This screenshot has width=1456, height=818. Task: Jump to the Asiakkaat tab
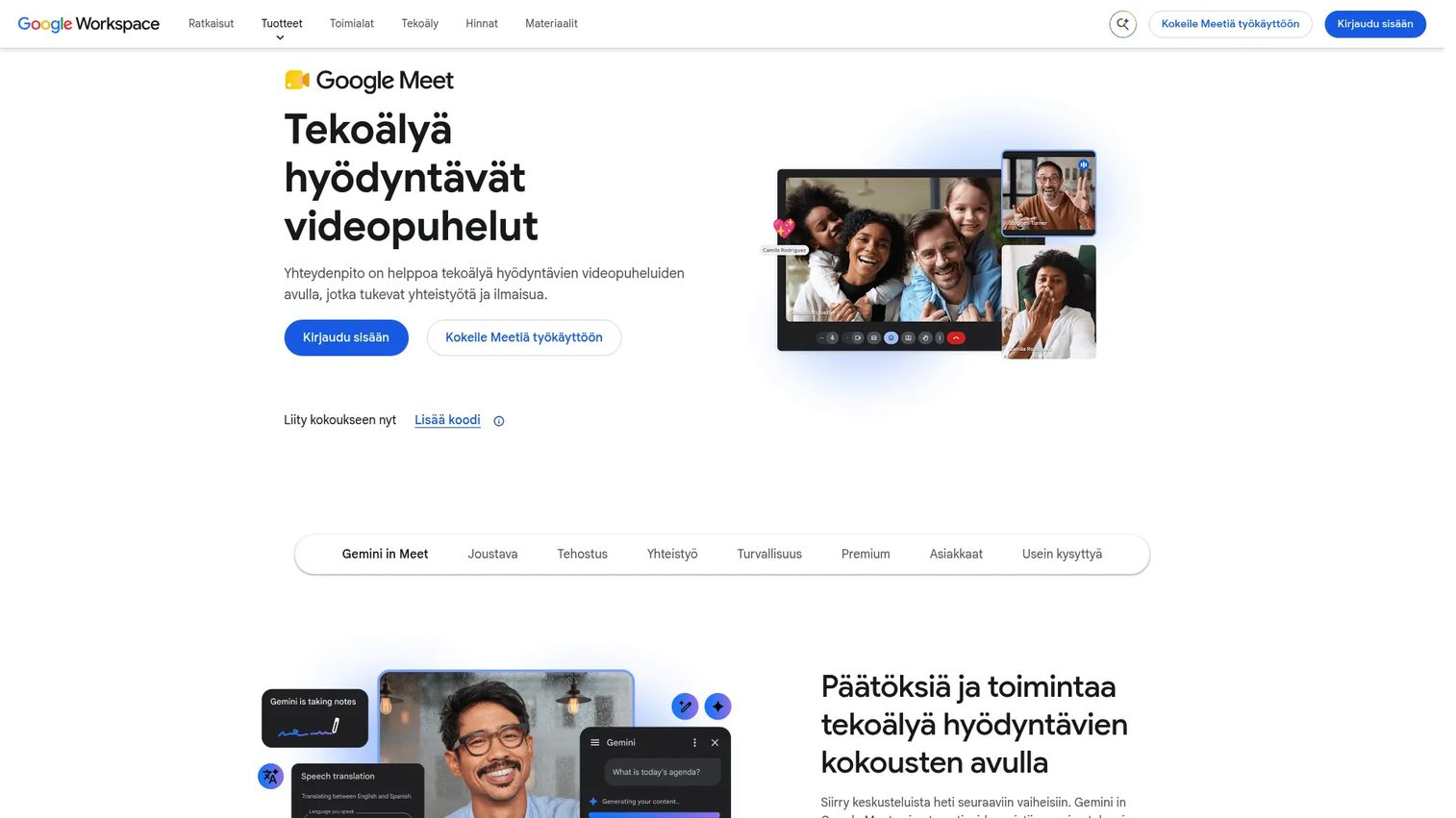[x=956, y=554]
